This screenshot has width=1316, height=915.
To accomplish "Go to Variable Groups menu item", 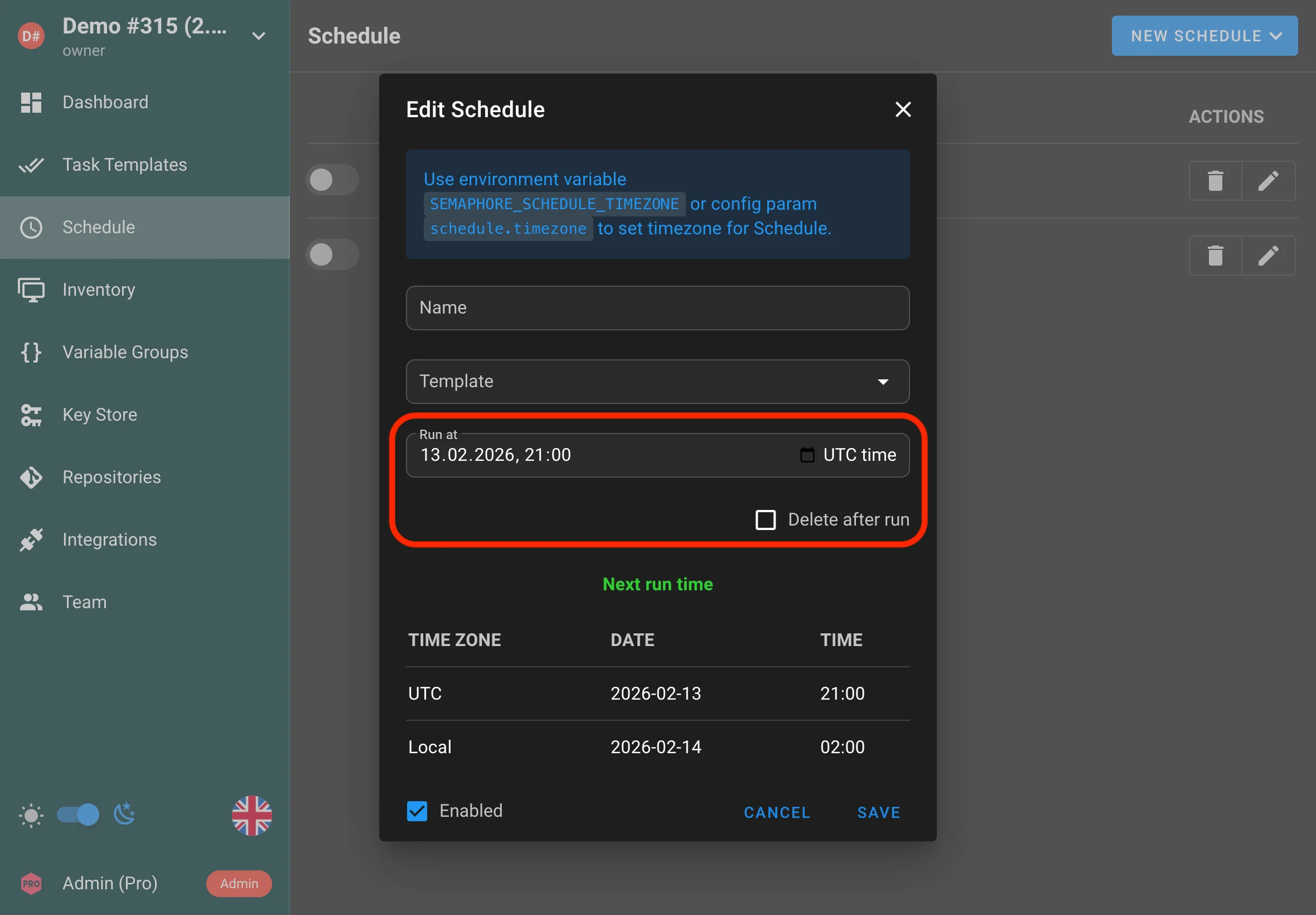I will (125, 352).
